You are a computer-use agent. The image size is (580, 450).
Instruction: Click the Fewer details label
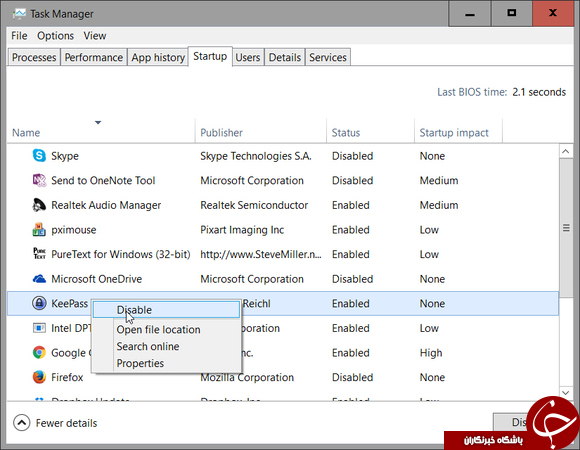66,423
